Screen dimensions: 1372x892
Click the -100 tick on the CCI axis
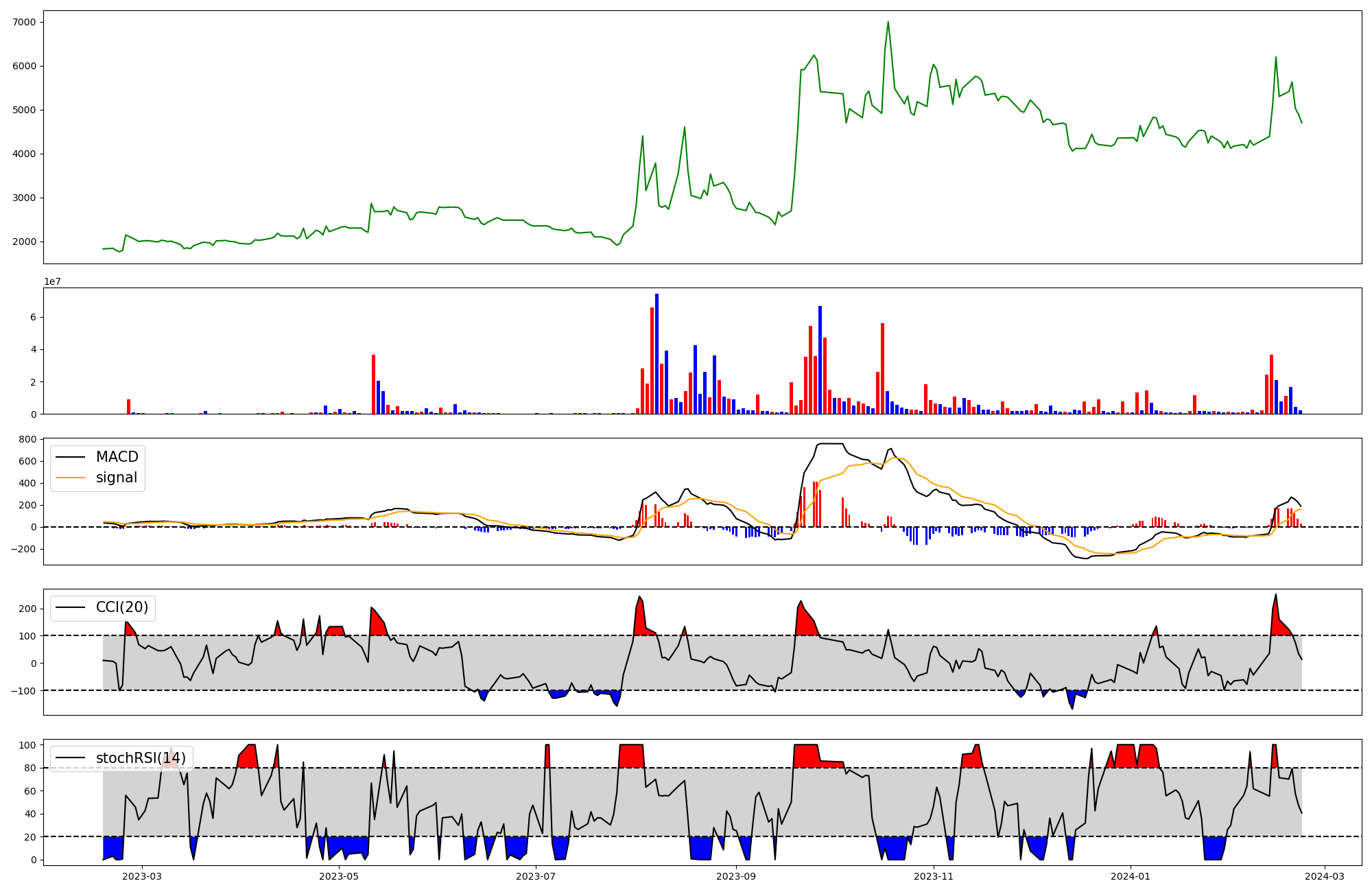23,690
